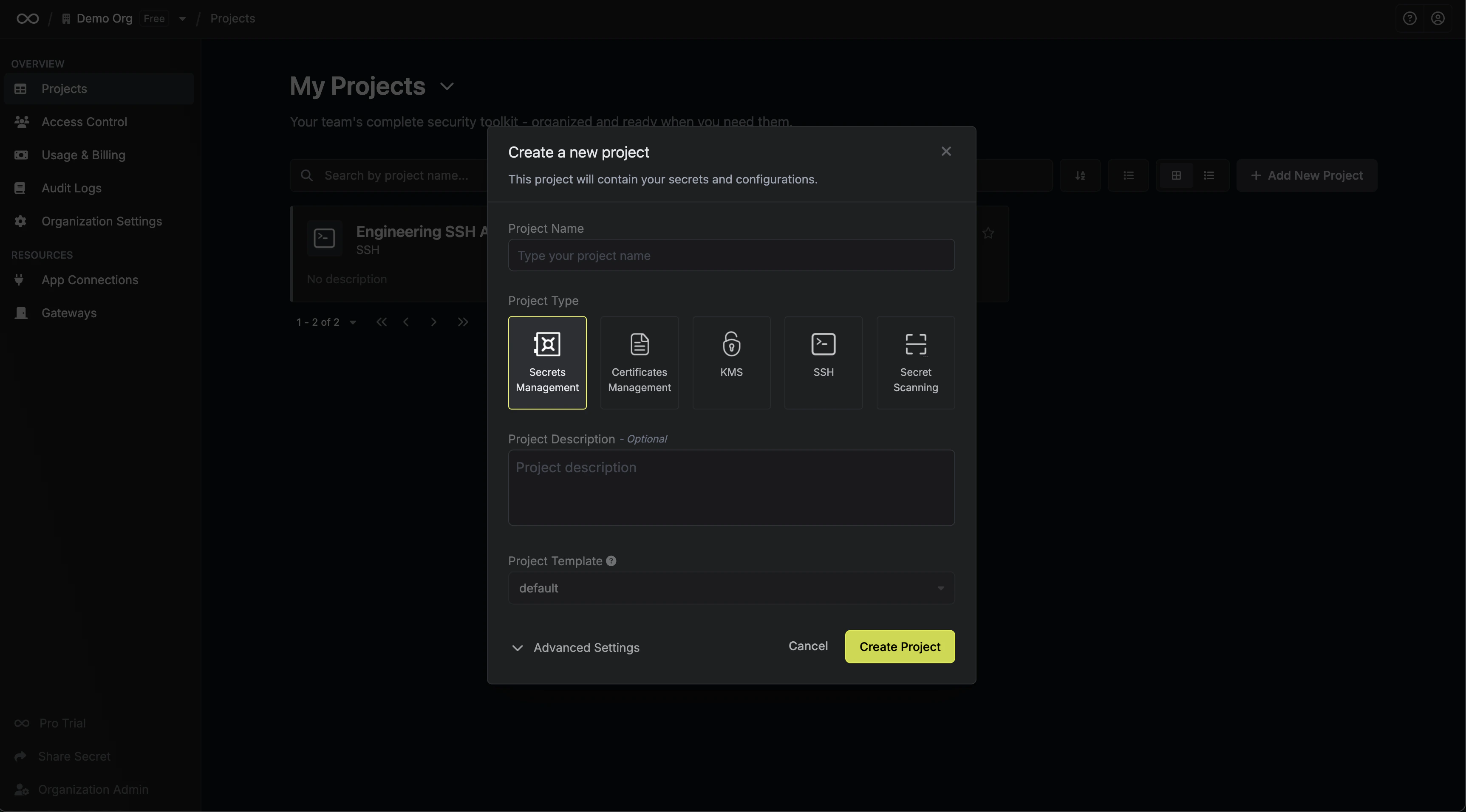Select KMS project type
1466x812 pixels.
731,363
